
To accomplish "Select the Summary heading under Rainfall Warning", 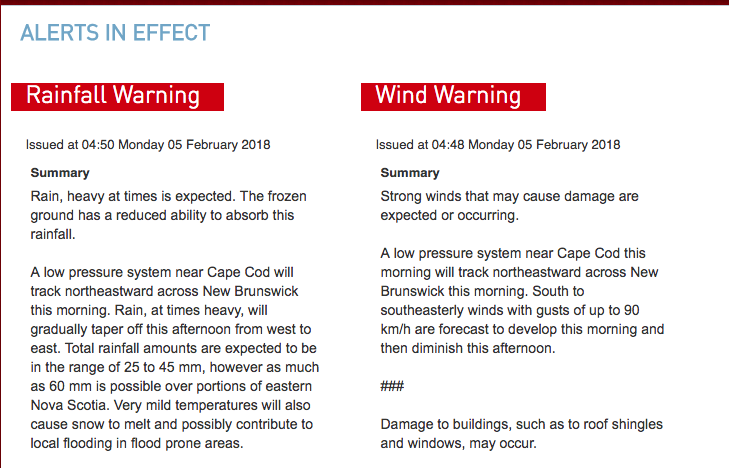I will pos(60,173).
